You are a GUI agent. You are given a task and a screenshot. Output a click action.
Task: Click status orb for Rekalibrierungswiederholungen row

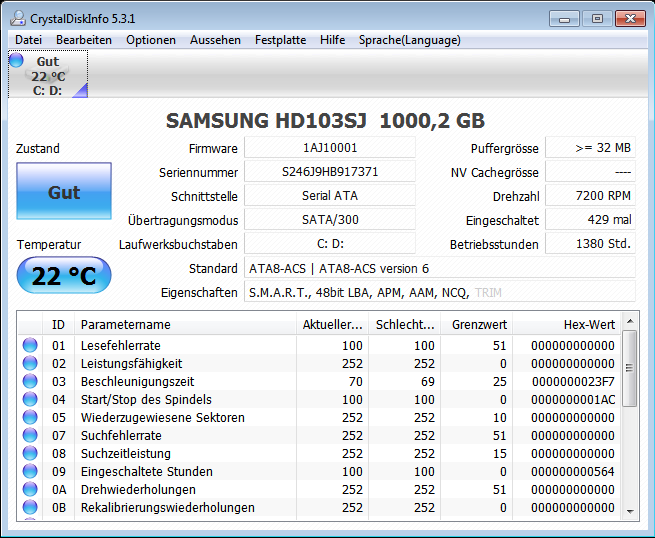30,507
